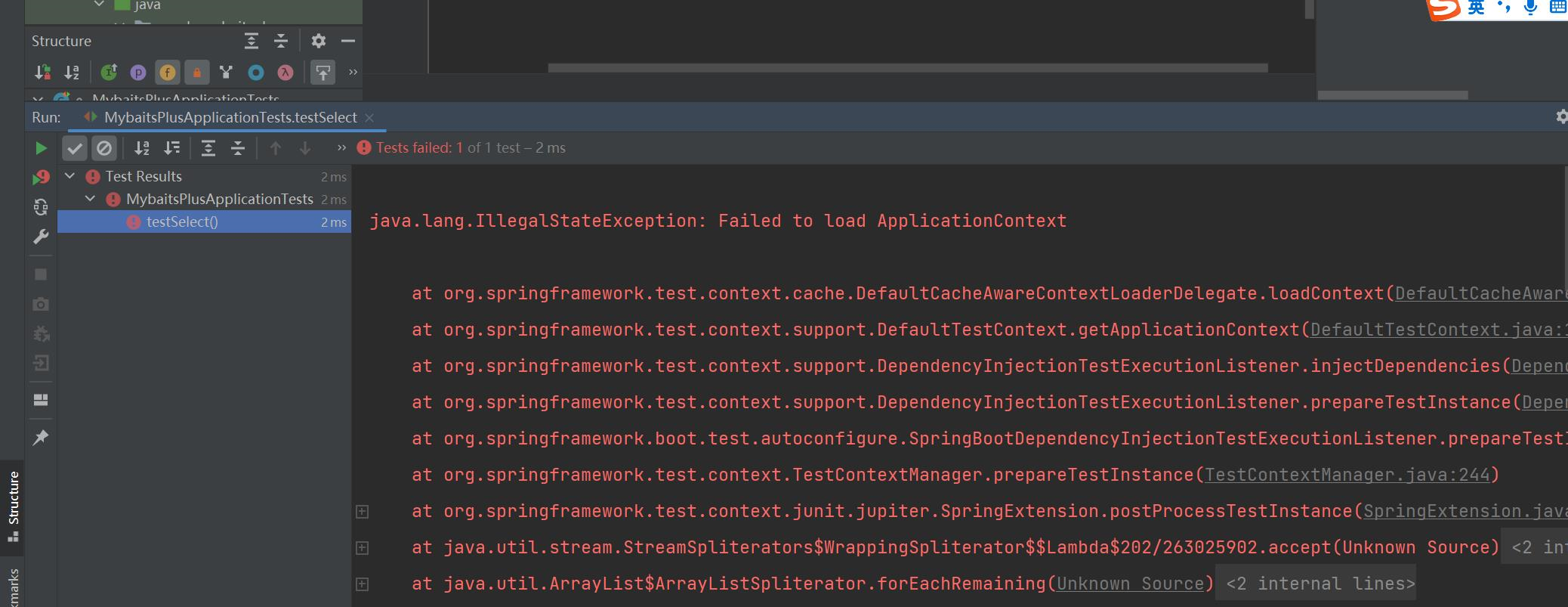This screenshot has width=1568, height=607.
Task: Toggle Show Passed tests checkmark button
Action: point(75,148)
